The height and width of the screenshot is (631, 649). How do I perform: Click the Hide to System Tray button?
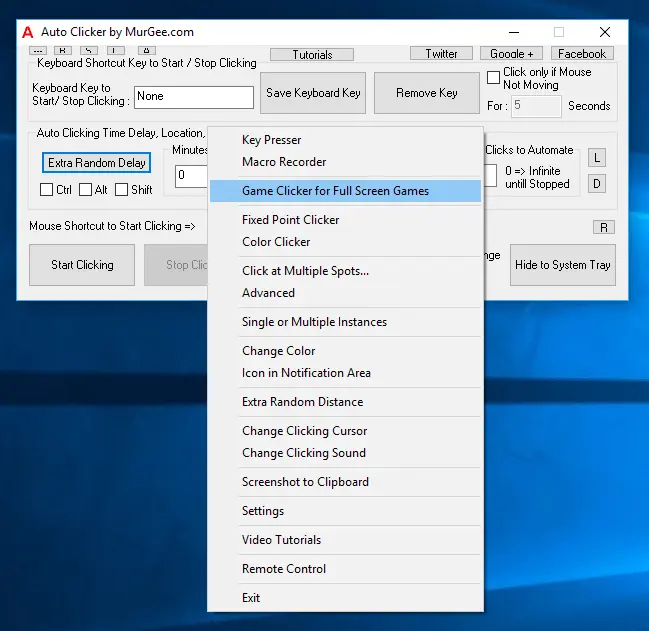(562, 265)
